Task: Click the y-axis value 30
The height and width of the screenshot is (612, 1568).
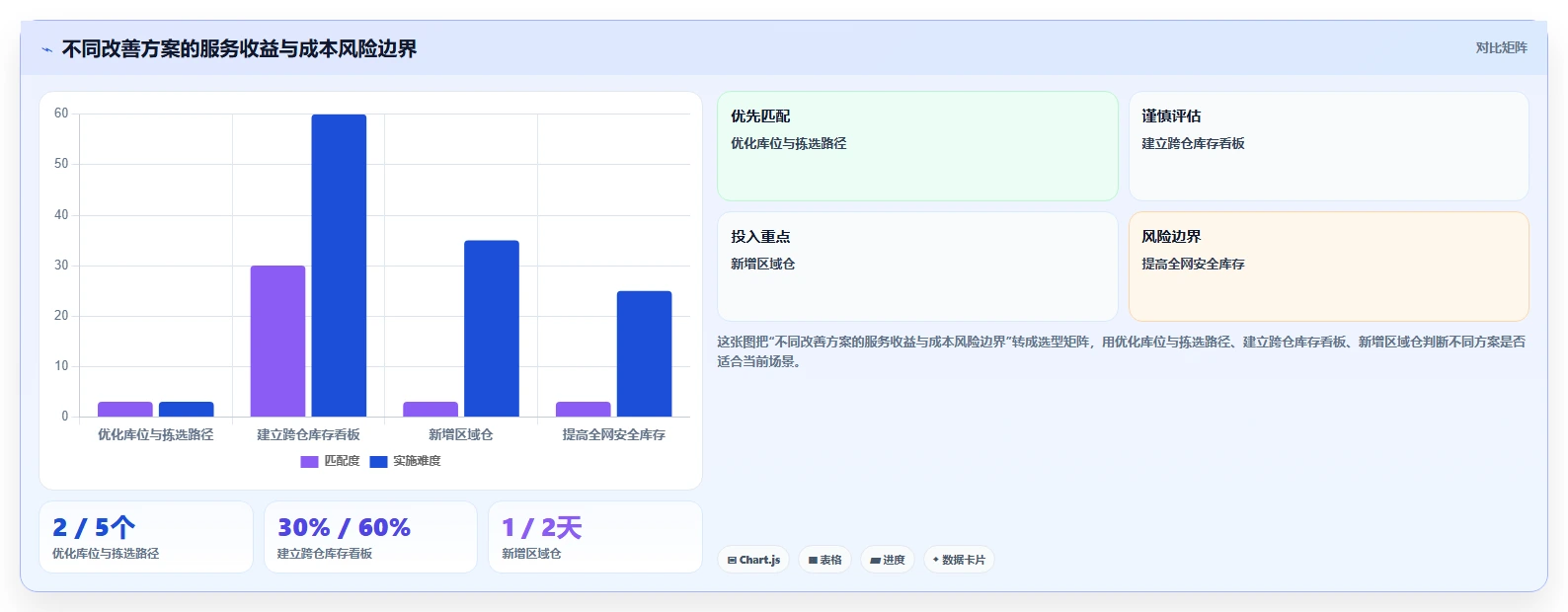Action: pos(61,266)
